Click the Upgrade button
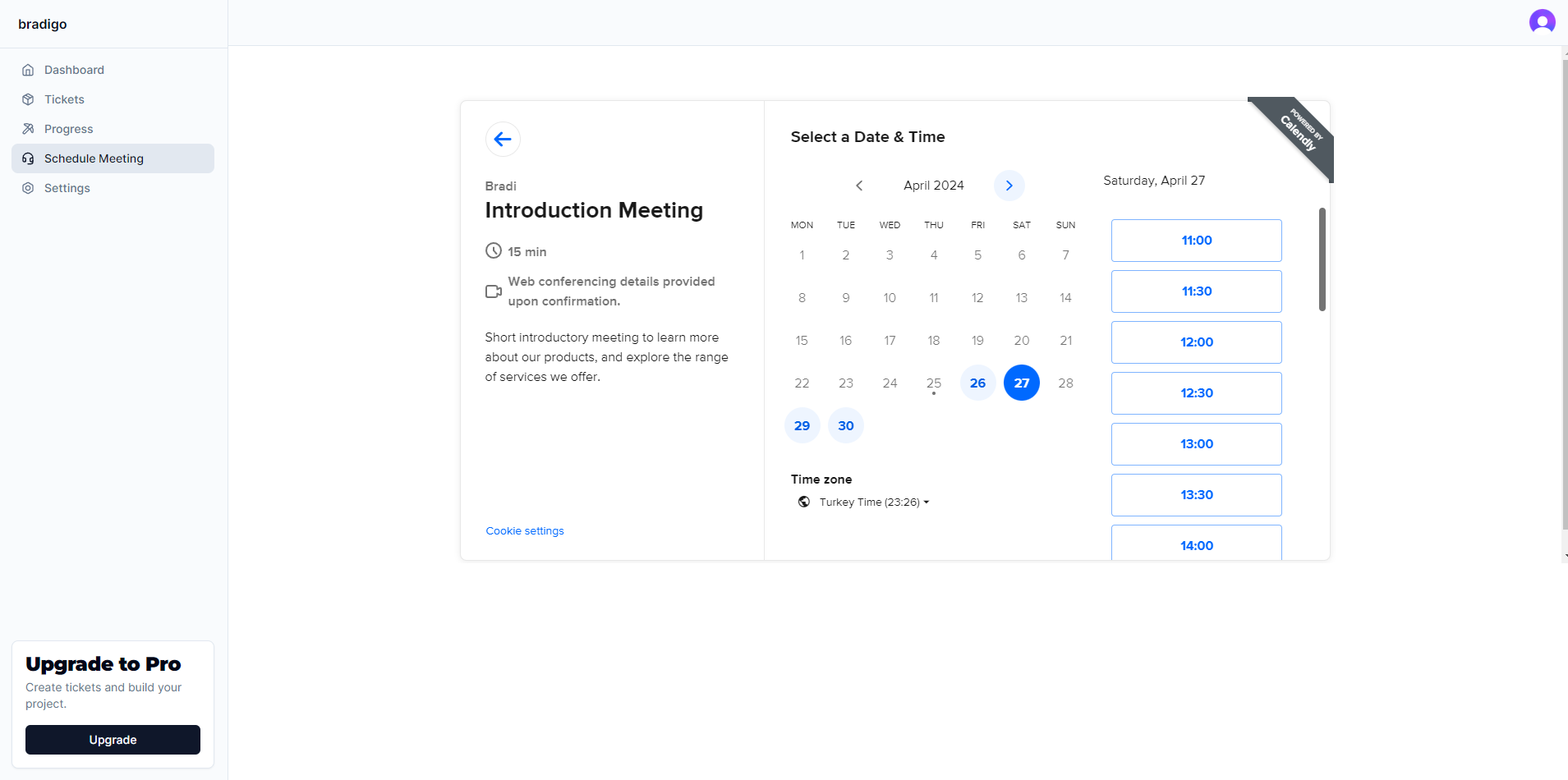Image resolution: width=1568 pixels, height=780 pixels. [x=113, y=740]
